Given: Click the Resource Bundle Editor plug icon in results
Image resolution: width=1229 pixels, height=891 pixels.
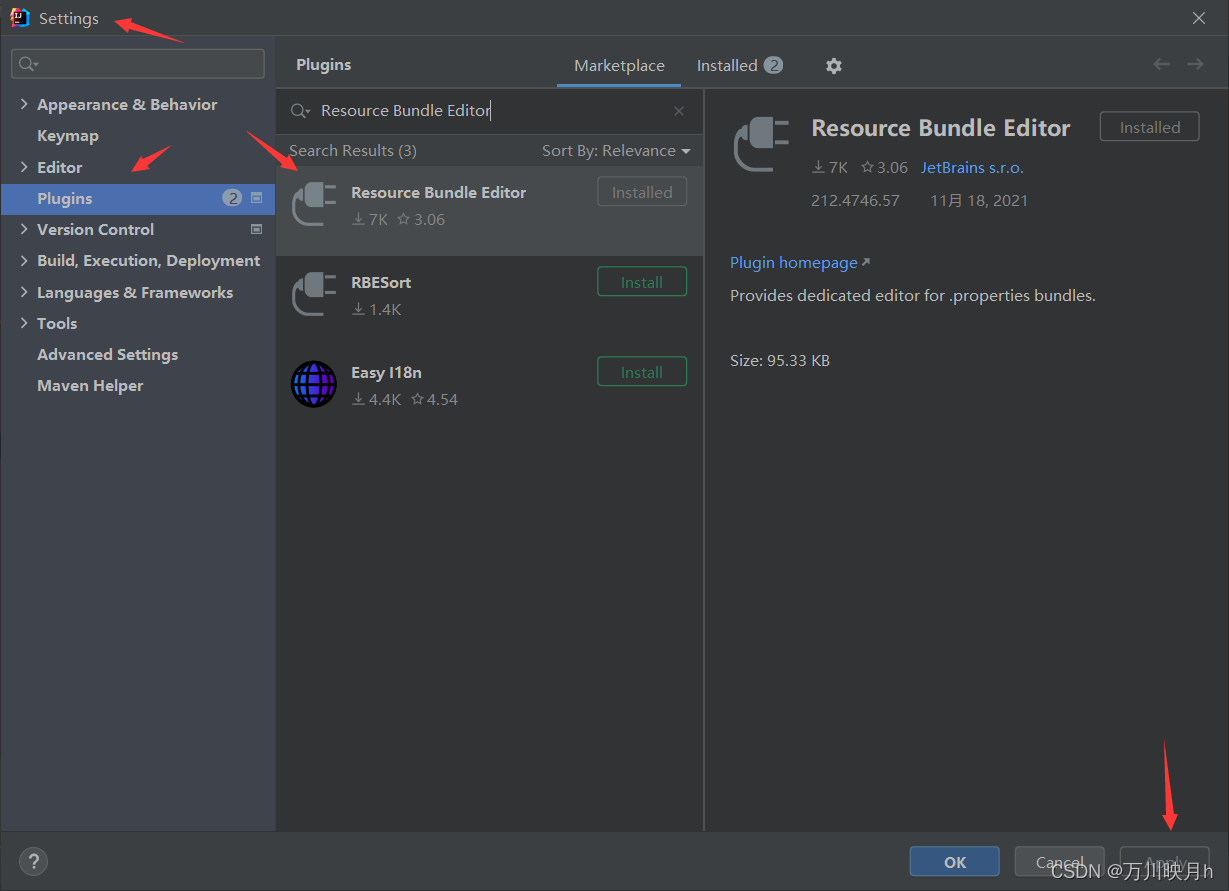Looking at the screenshot, I should coord(313,204).
